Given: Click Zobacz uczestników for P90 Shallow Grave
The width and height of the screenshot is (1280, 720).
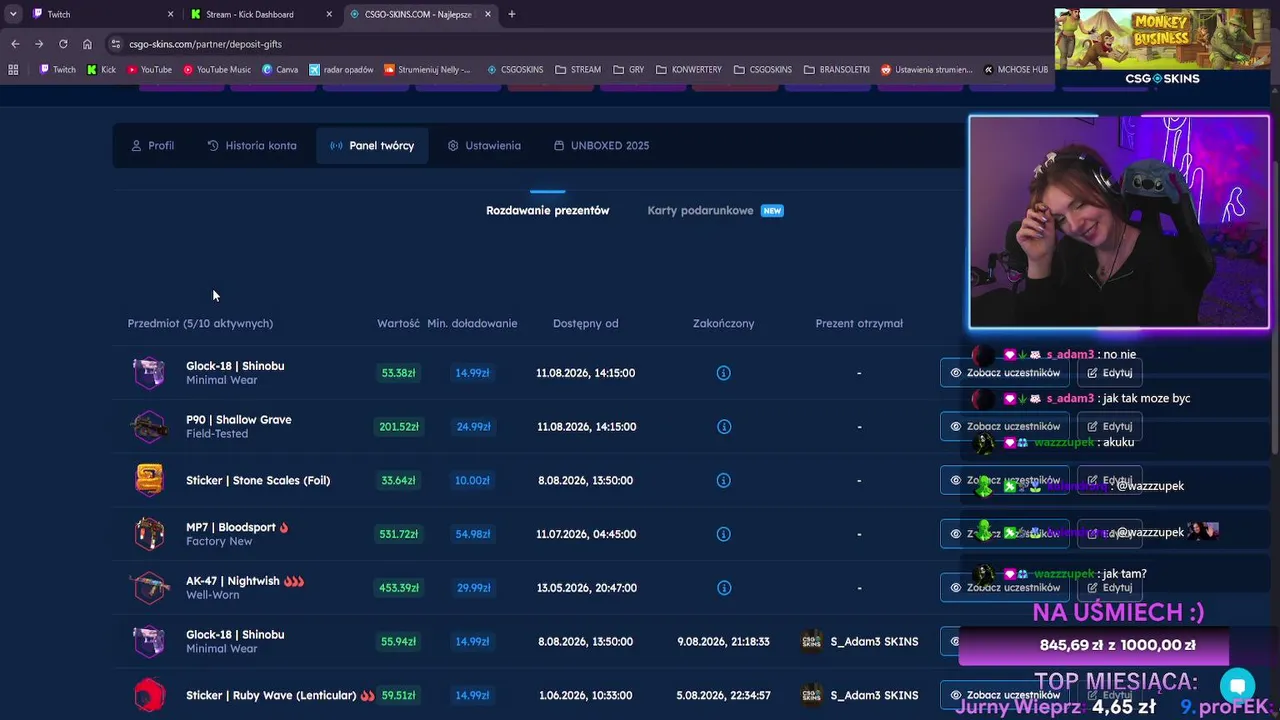Looking at the screenshot, I should click(1004, 427).
